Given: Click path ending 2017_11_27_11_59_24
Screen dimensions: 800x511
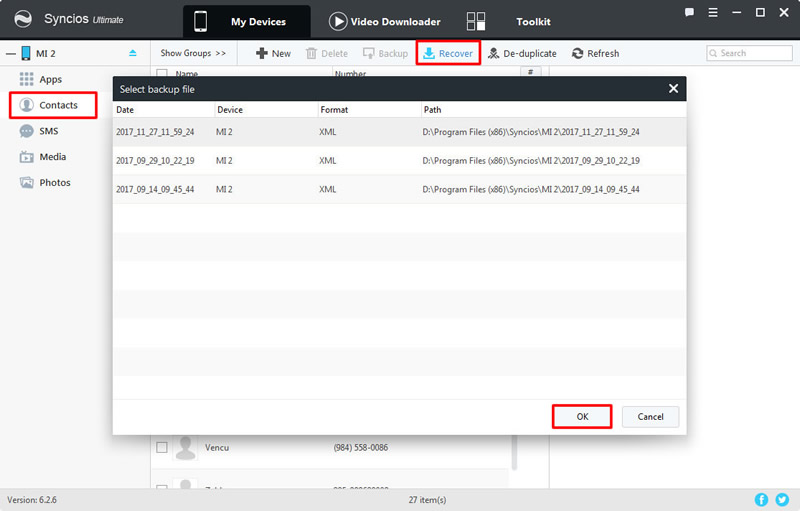Looking at the screenshot, I should (x=531, y=132).
